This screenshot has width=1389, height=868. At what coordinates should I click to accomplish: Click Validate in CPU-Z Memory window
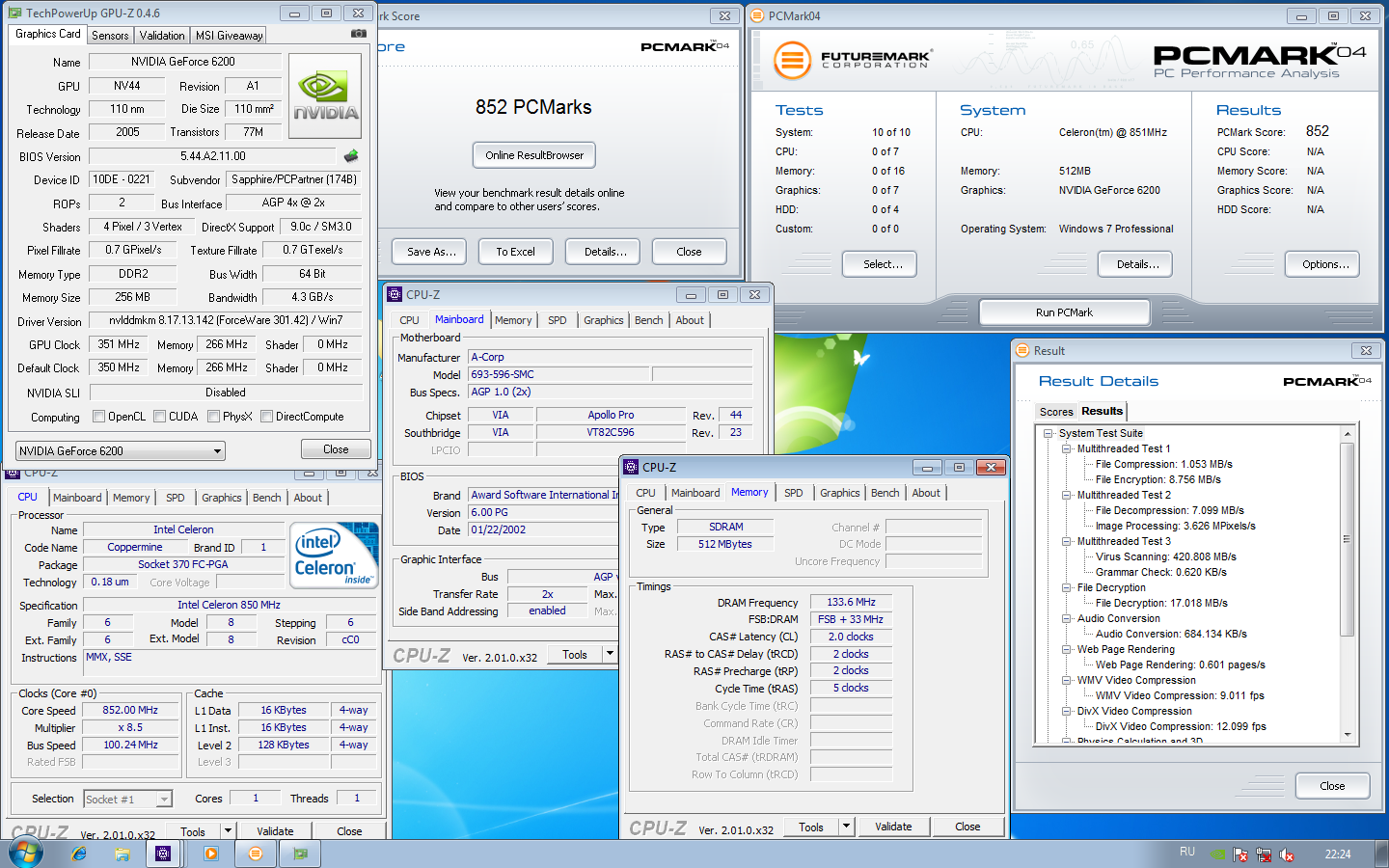893,827
